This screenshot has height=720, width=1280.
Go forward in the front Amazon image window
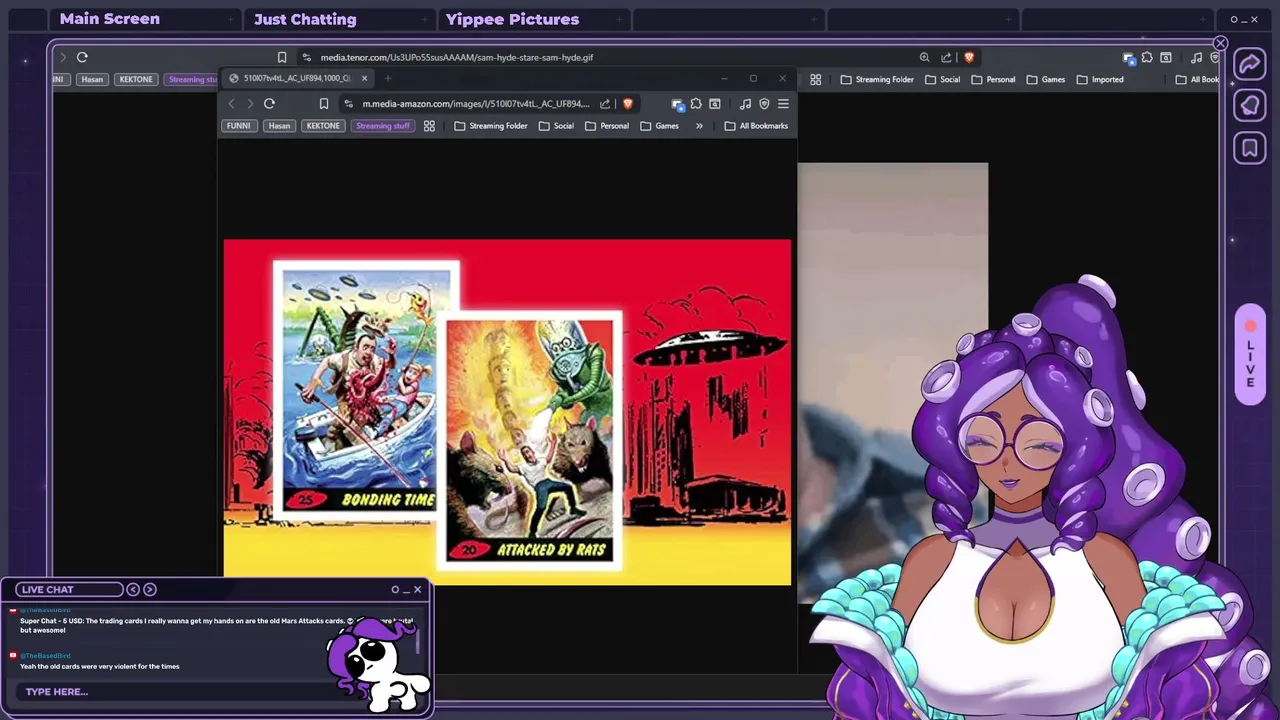(x=250, y=104)
